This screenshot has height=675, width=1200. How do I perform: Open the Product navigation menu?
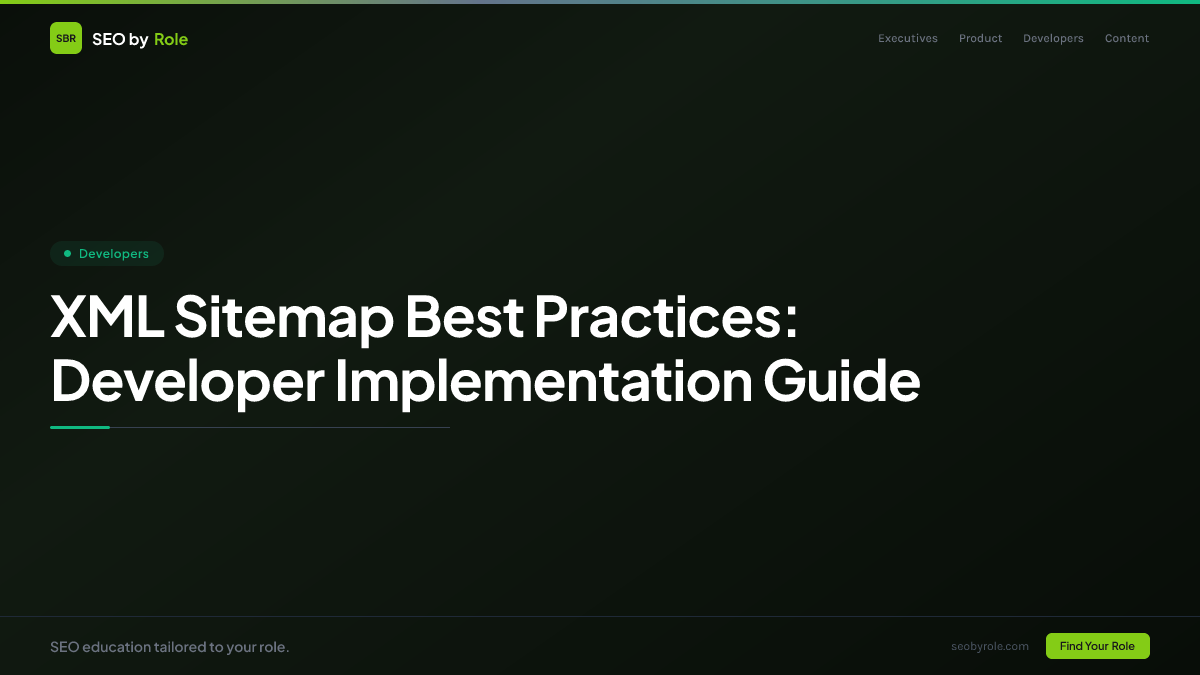click(x=980, y=38)
